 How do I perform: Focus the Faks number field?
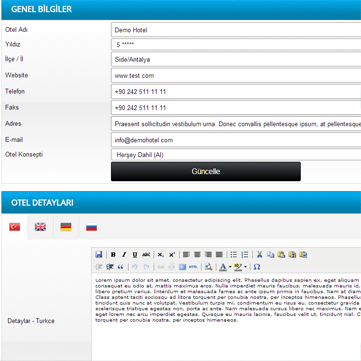click(236, 108)
